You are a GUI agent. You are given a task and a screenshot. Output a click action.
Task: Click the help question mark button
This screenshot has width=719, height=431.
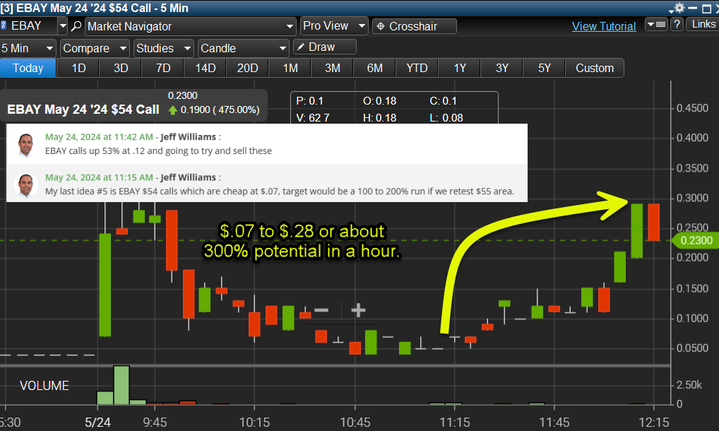[x=677, y=24]
